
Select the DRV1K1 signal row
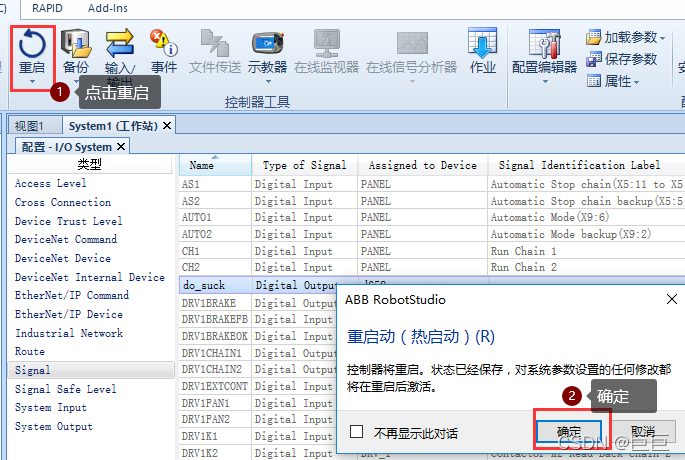(x=258, y=436)
